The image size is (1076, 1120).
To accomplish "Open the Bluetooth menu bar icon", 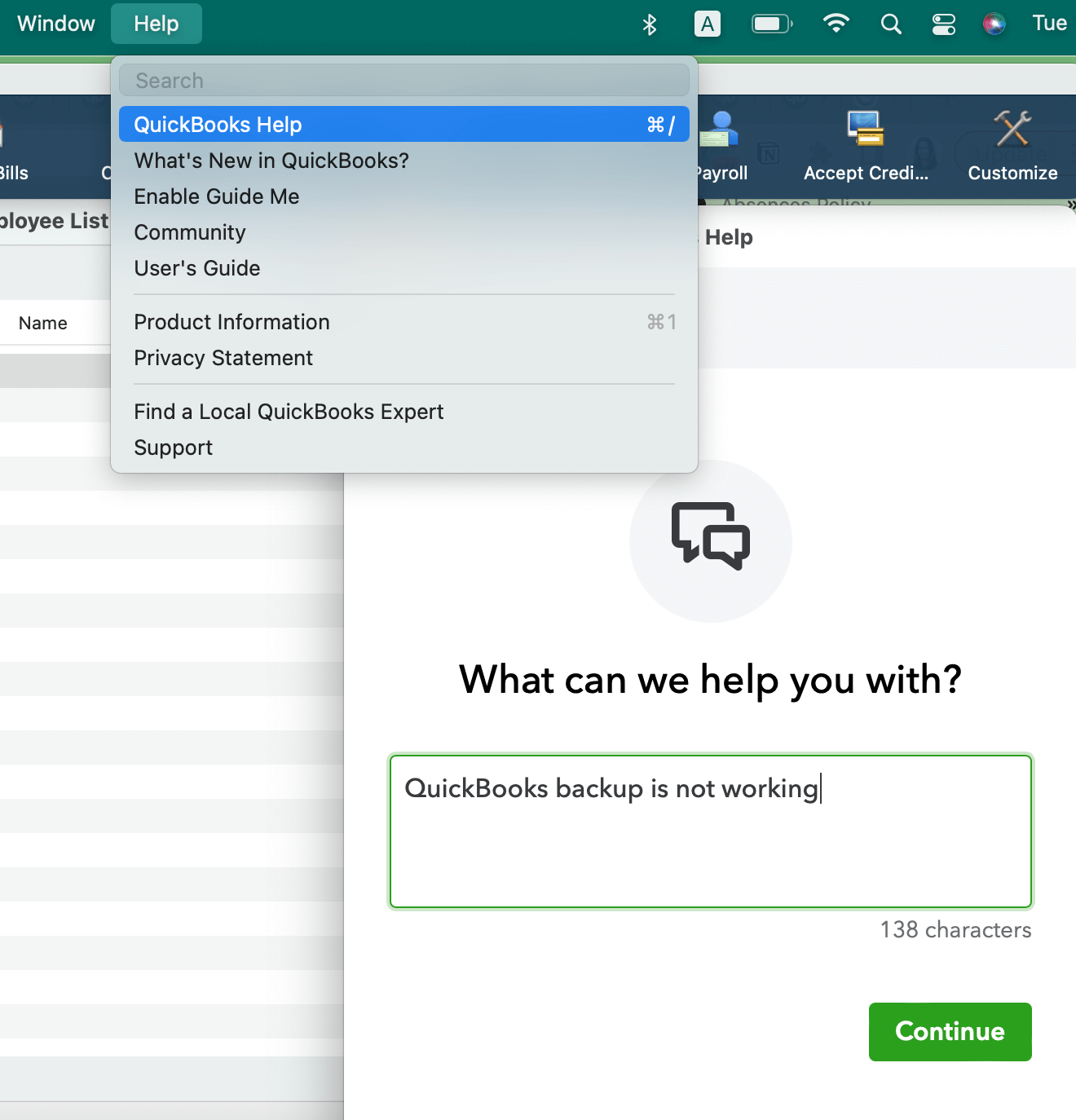I will [x=650, y=24].
